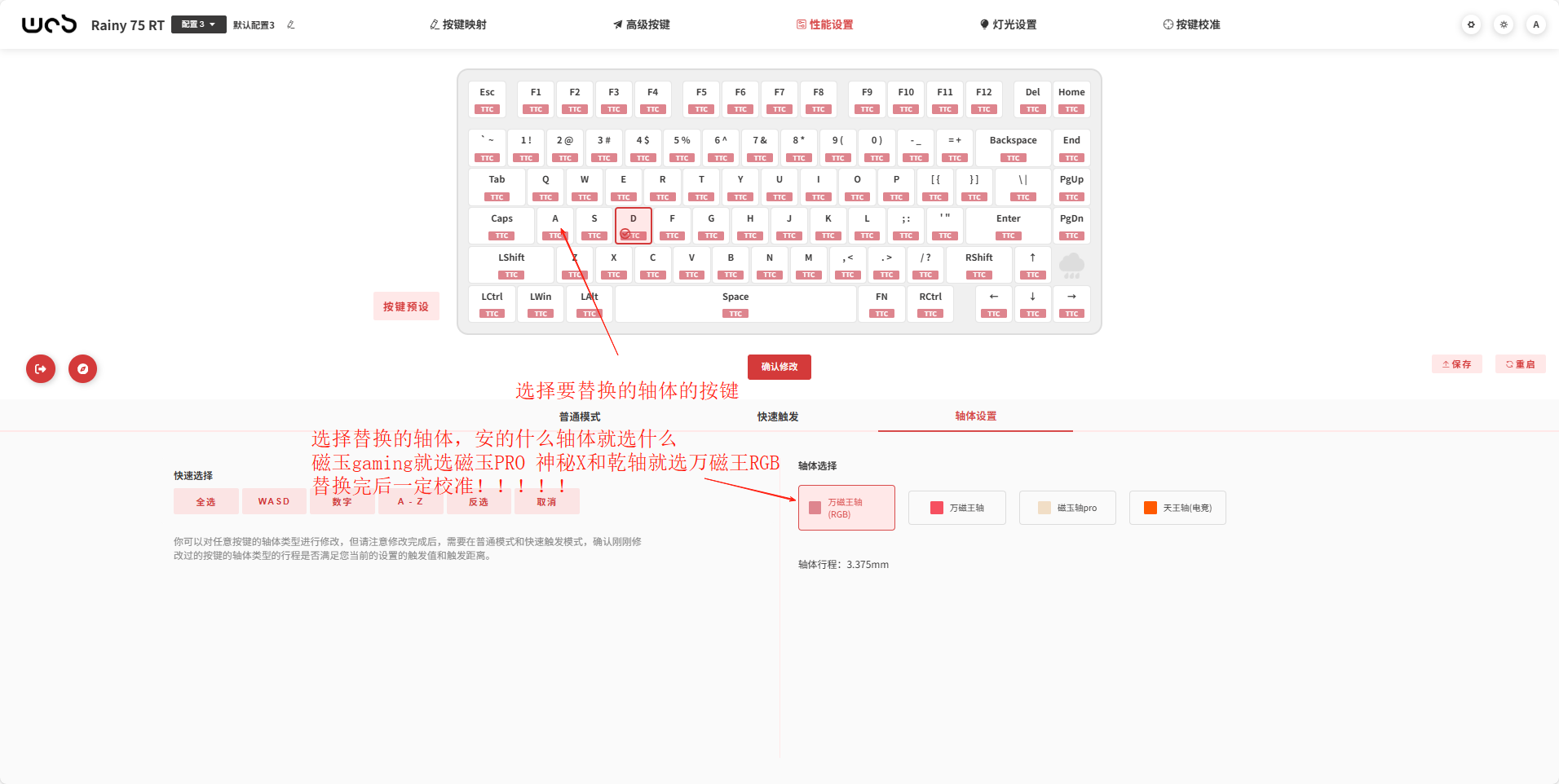
Task: Select 万磁王轴 switch option
Action: (x=957, y=508)
